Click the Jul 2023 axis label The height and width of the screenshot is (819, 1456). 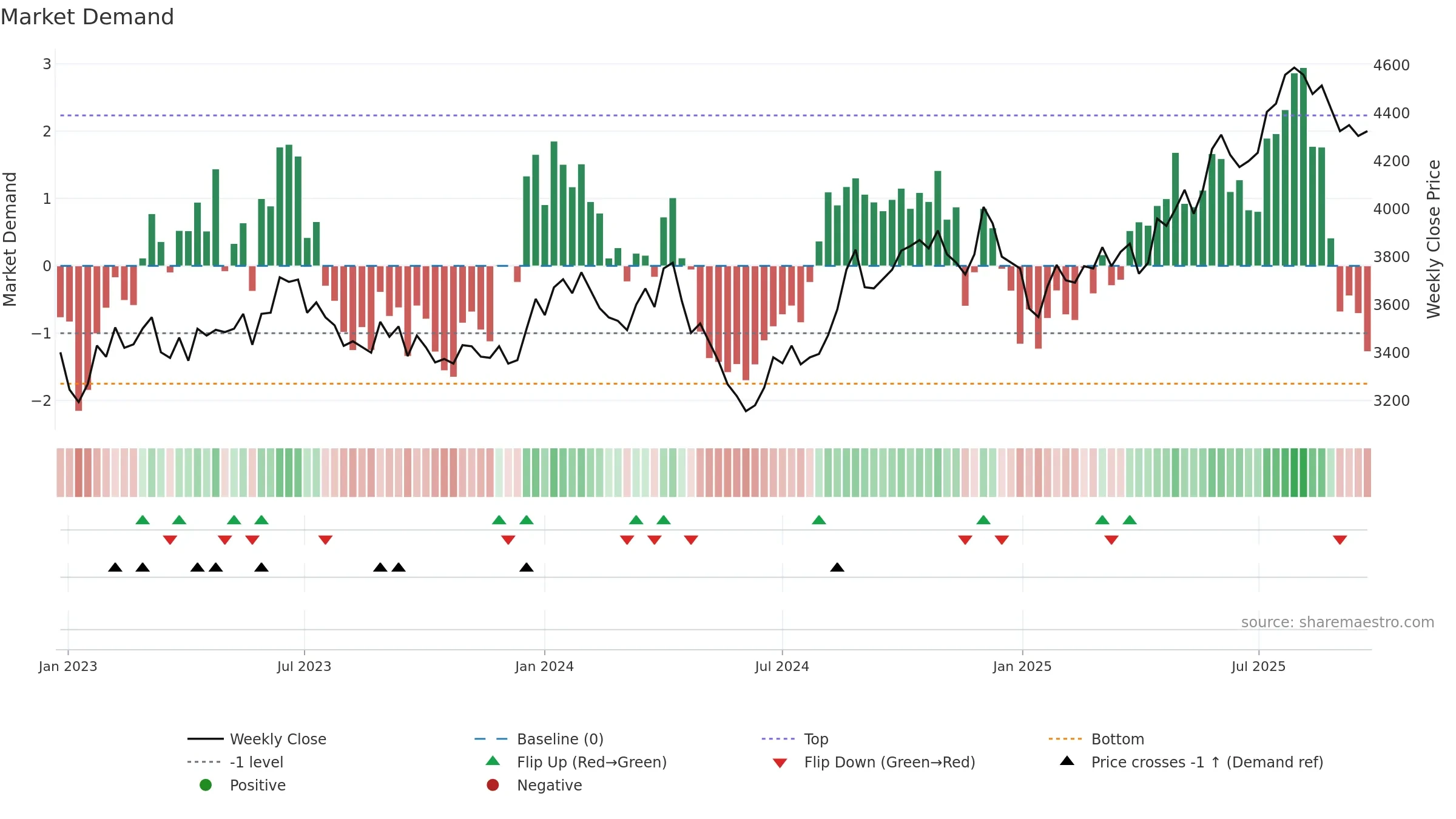[x=305, y=666]
